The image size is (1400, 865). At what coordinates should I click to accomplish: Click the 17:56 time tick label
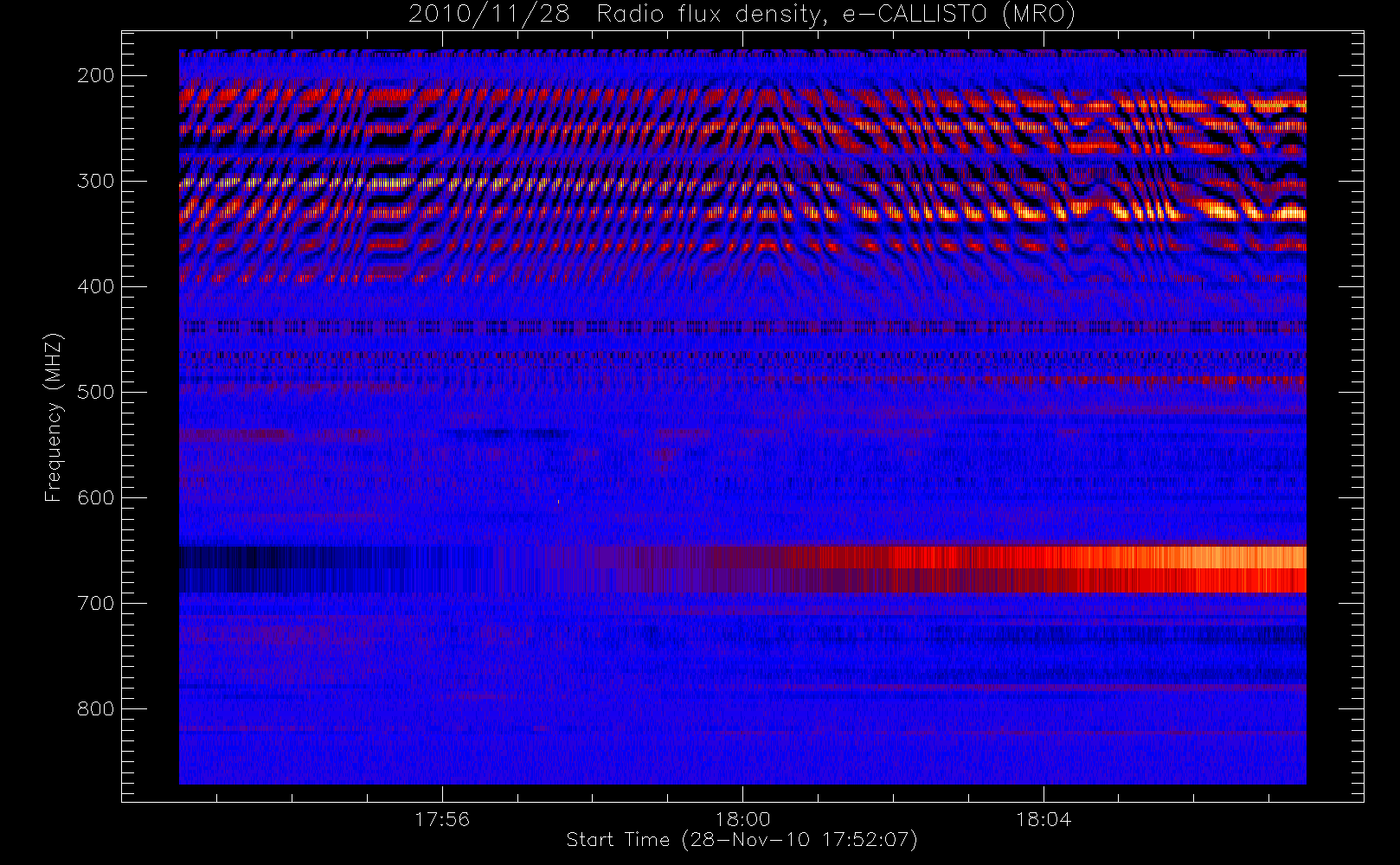442,819
